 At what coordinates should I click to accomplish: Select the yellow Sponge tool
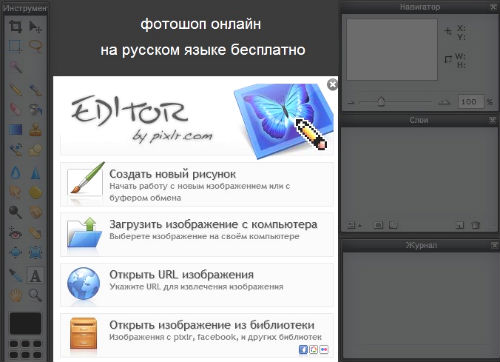point(35,192)
